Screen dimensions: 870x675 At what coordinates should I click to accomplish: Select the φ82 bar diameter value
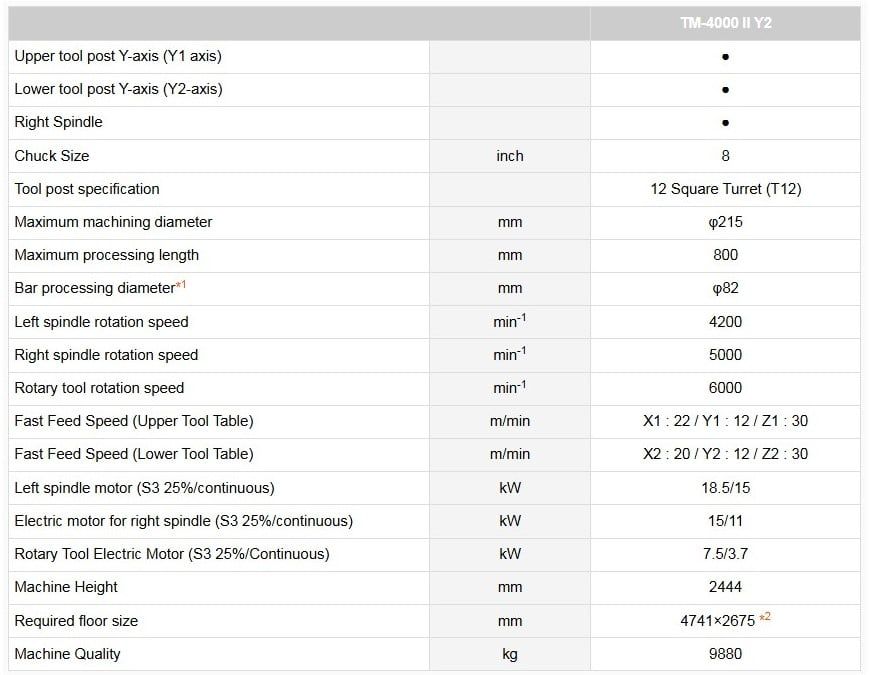(725, 288)
